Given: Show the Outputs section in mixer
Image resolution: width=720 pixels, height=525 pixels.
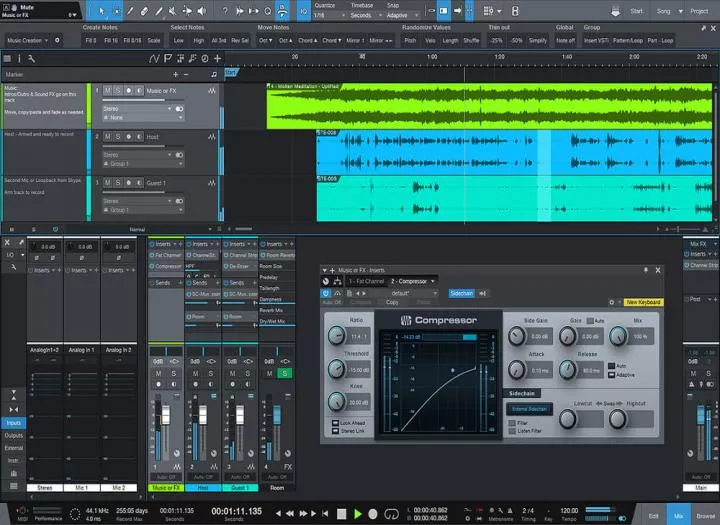Looking at the screenshot, I should point(13,435).
